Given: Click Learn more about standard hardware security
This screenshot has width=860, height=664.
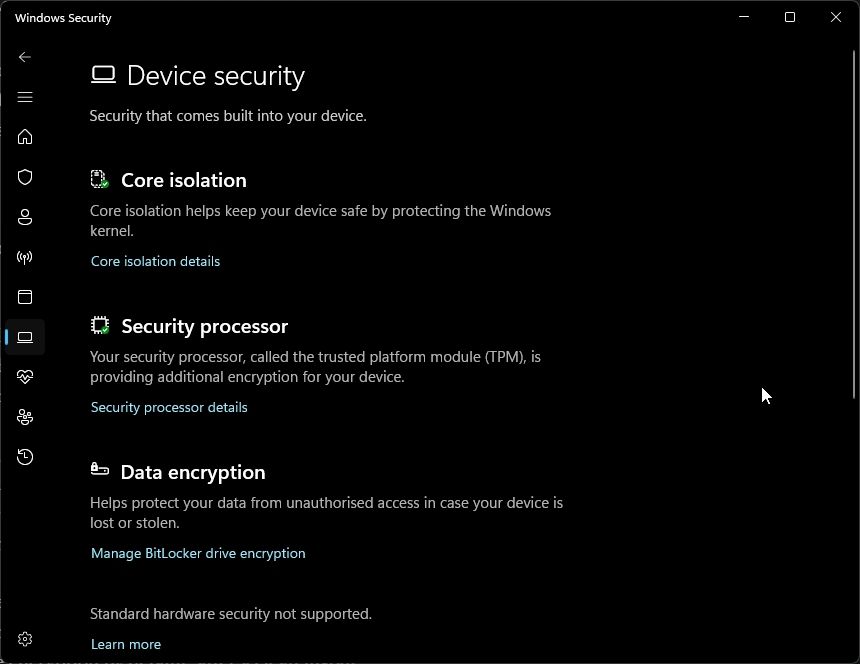Looking at the screenshot, I should [x=126, y=644].
